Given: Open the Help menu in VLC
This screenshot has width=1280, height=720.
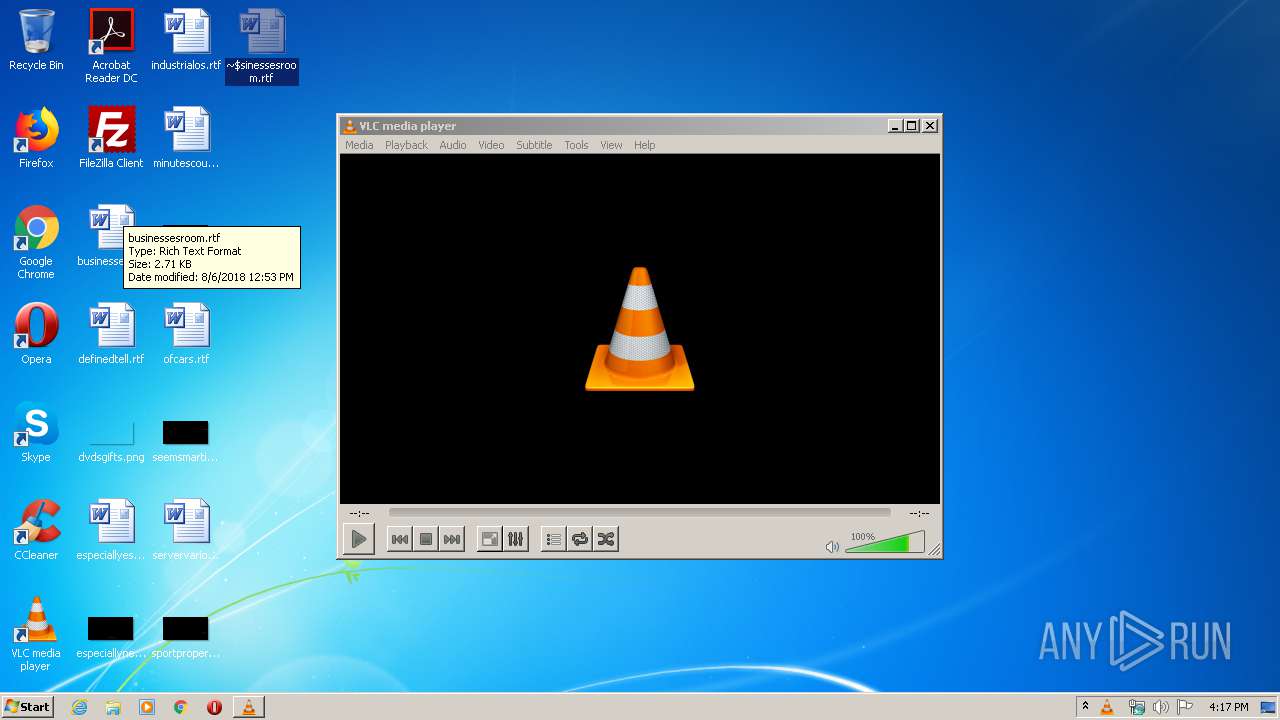Looking at the screenshot, I should pos(645,145).
